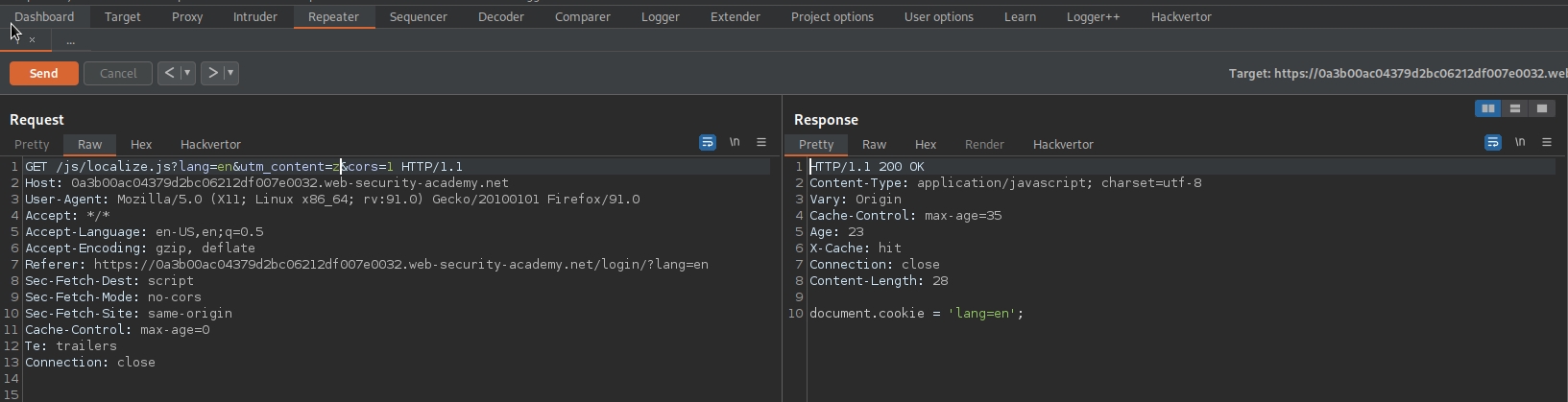Toggle word wrap in Request panel
Viewport: 1568px width, 402px height.
tap(708, 142)
